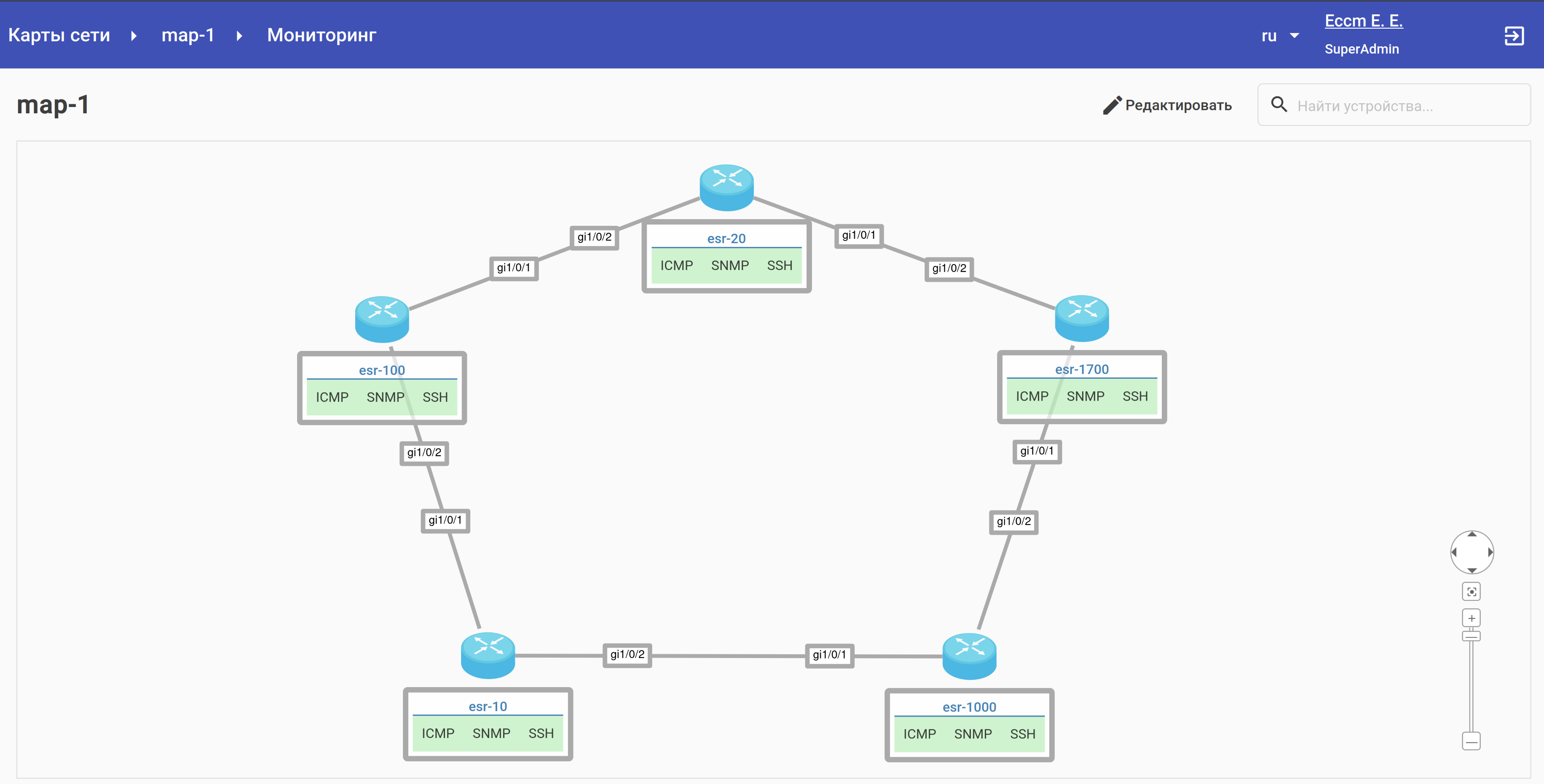Open the esr-20 device name link
The height and width of the screenshot is (784, 1544).
[x=726, y=238]
